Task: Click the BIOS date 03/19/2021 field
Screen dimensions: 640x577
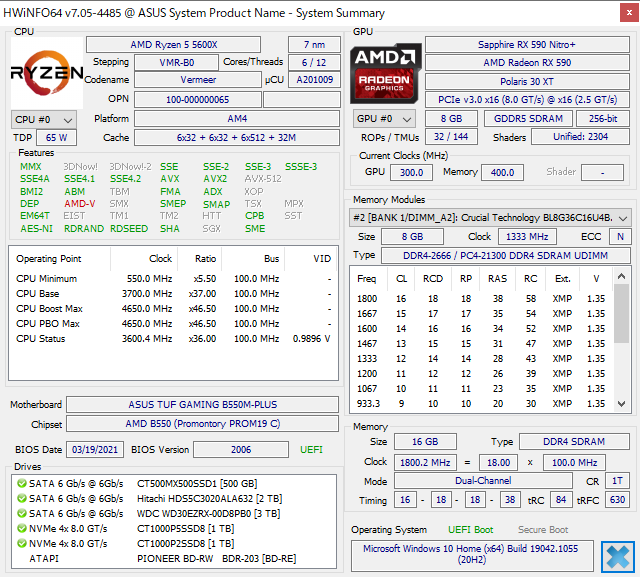Action: 95,450
